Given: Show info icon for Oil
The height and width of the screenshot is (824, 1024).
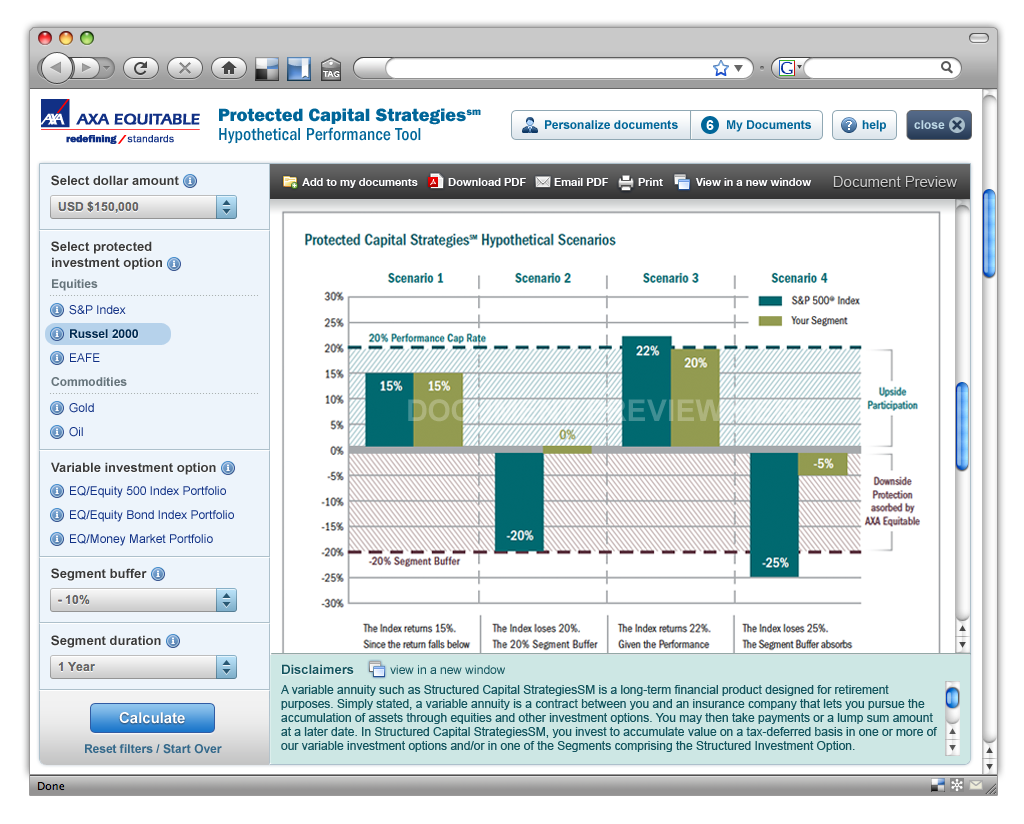Looking at the screenshot, I should (x=57, y=432).
